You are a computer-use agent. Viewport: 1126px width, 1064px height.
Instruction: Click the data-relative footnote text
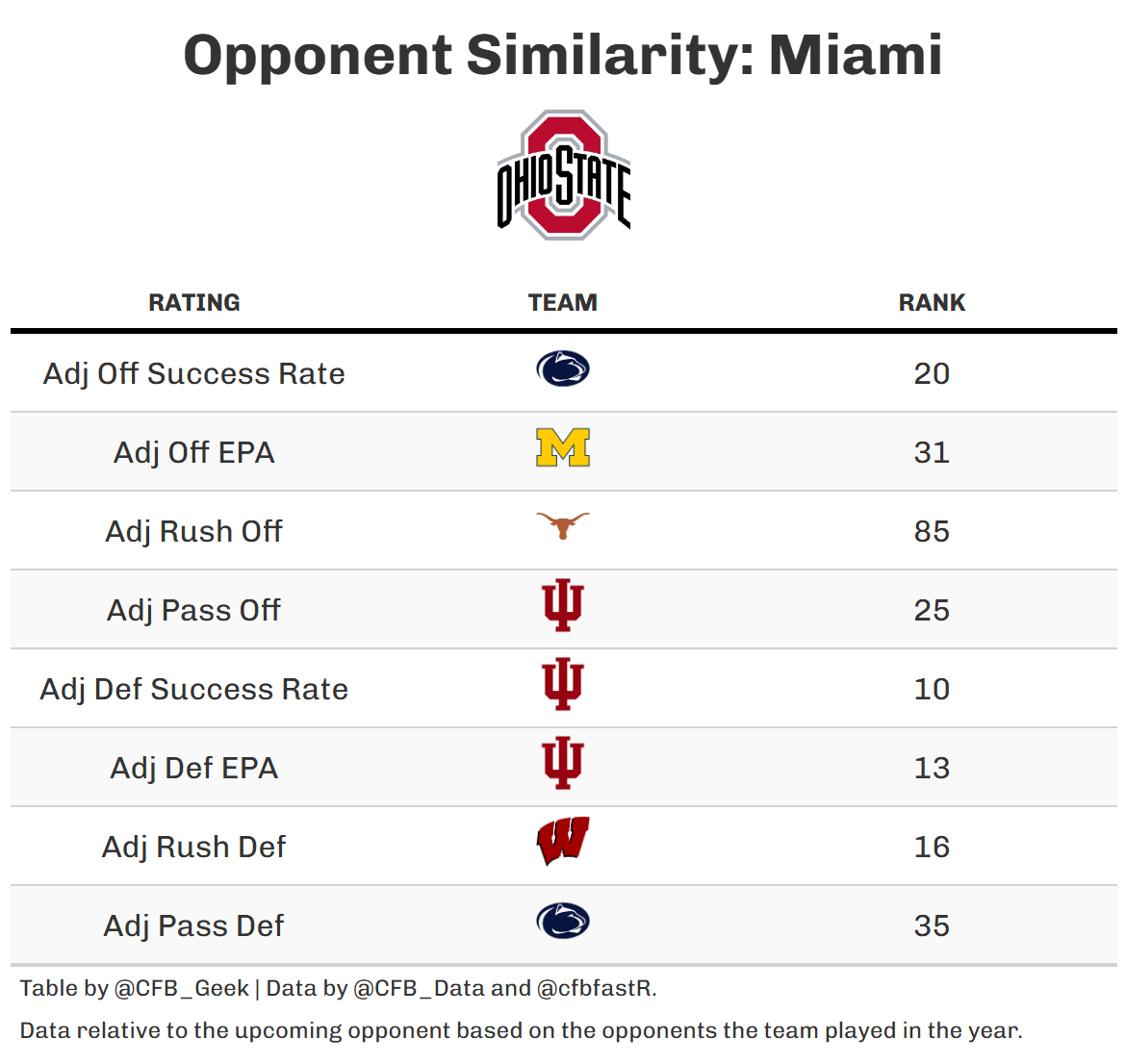click(x=521, y=1030)
